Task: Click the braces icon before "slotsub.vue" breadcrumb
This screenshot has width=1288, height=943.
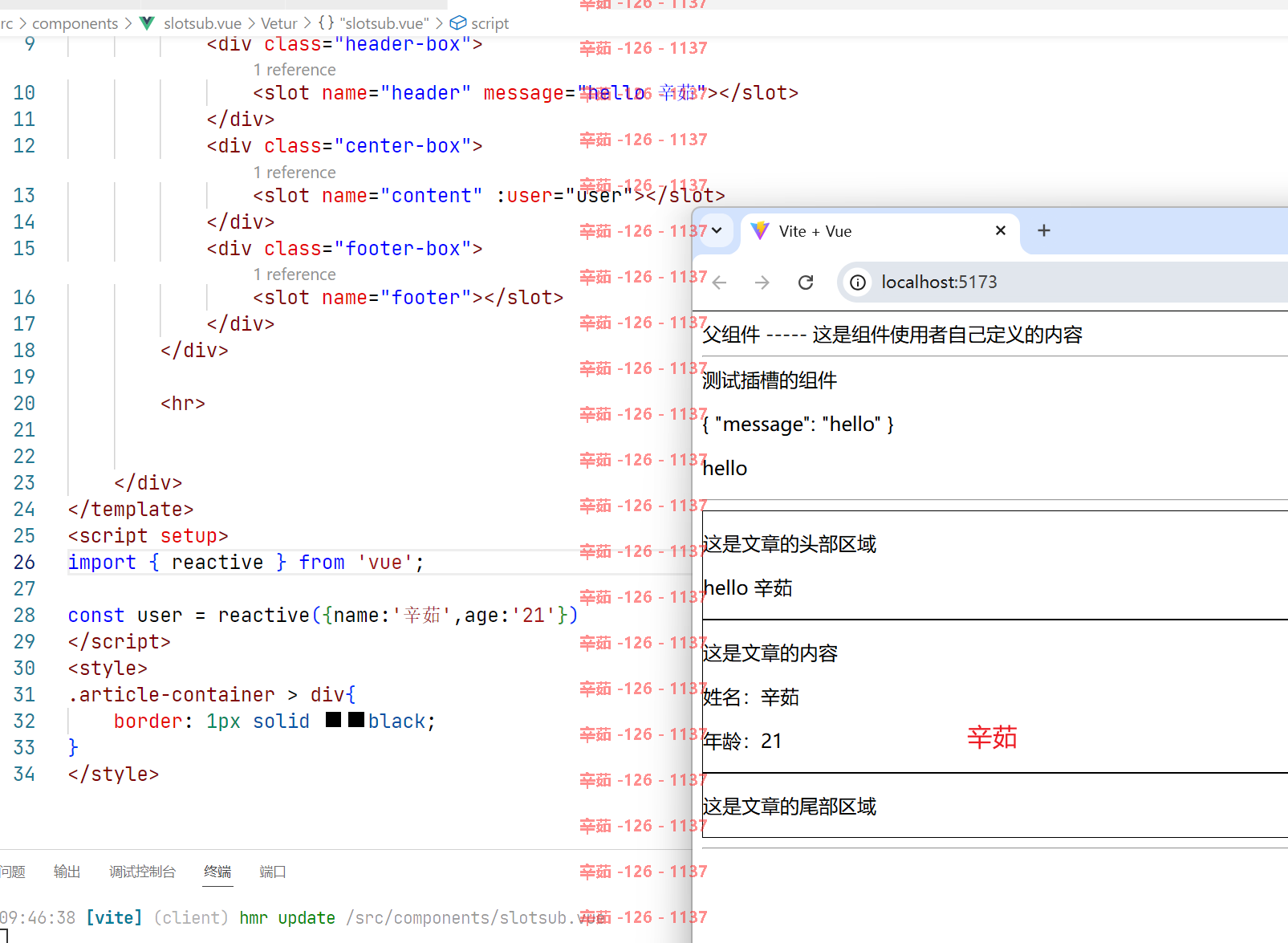Action: pyautogui.click(x=326, y=23)
